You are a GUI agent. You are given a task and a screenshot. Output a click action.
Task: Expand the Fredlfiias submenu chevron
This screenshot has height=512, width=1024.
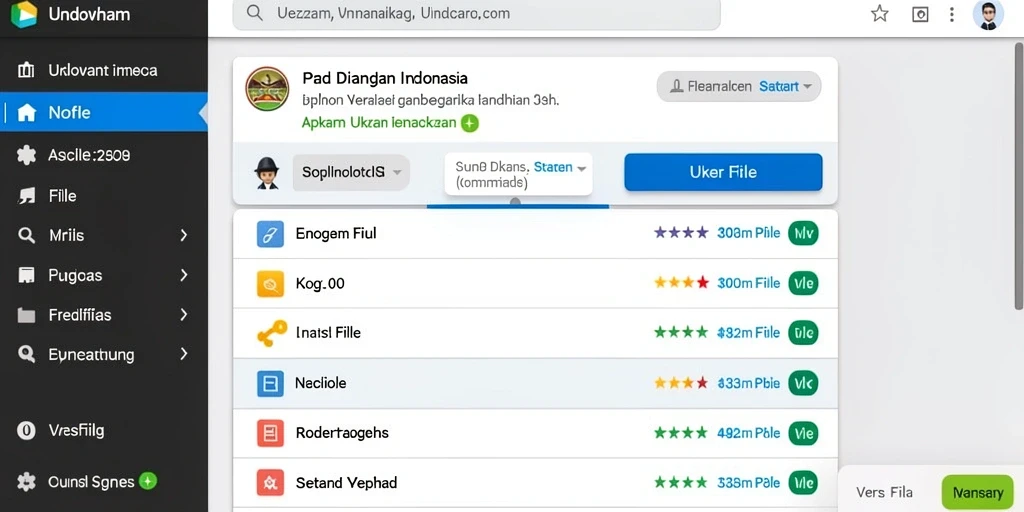click(184, 315)
